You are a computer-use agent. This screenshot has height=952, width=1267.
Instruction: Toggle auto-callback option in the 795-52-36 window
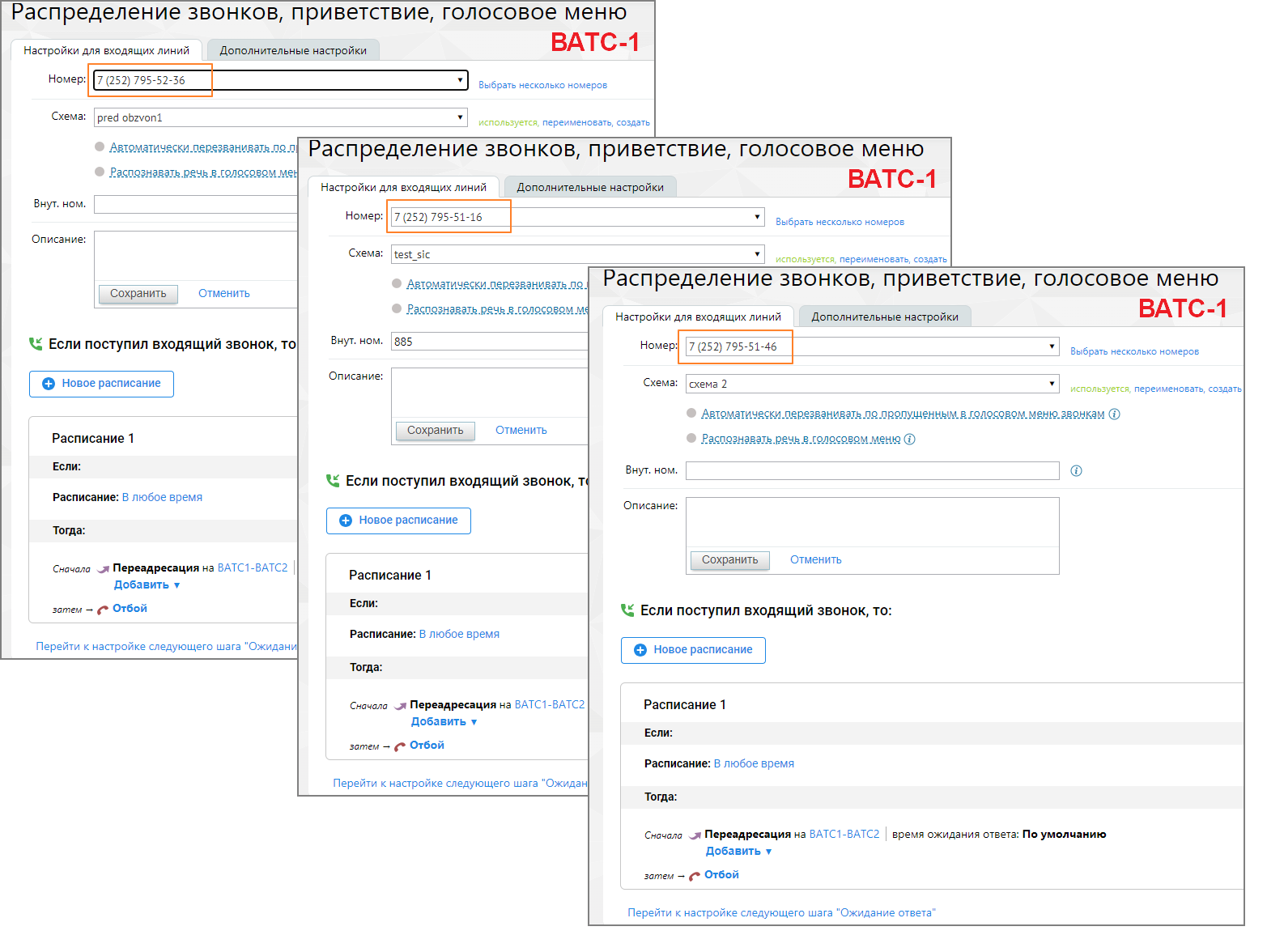[100, 147]
